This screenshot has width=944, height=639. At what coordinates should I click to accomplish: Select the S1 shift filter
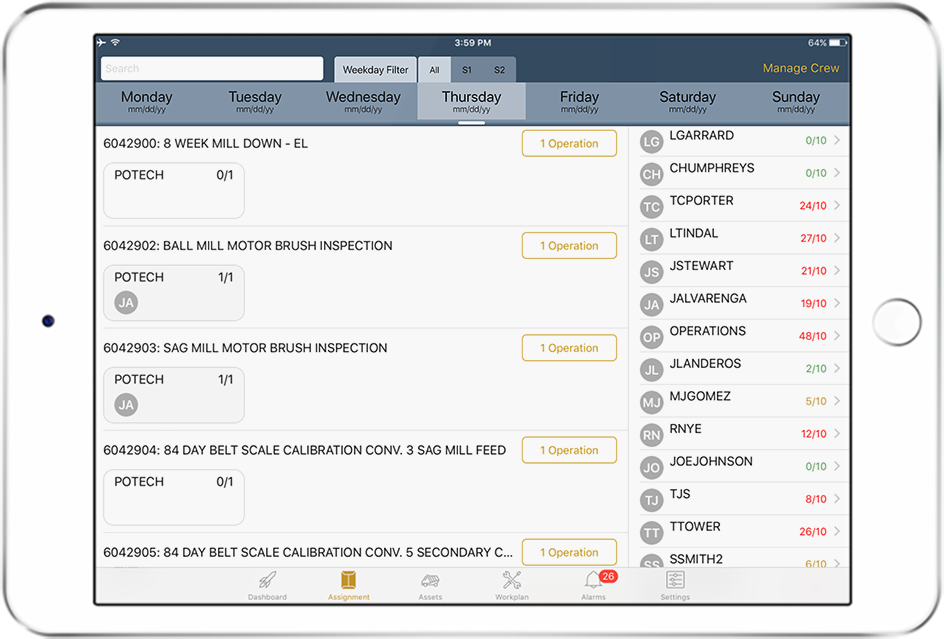click(467, 70)
